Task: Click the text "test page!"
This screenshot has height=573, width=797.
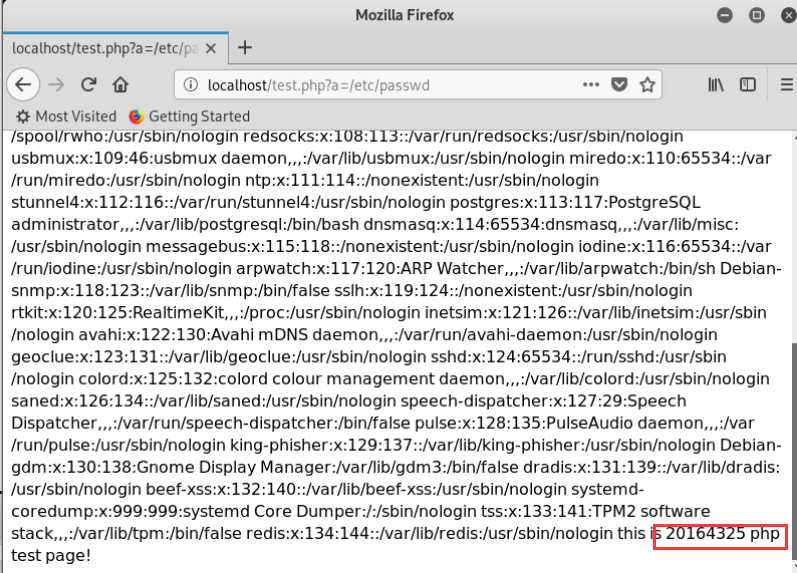Action: click(x=51, y=555)
